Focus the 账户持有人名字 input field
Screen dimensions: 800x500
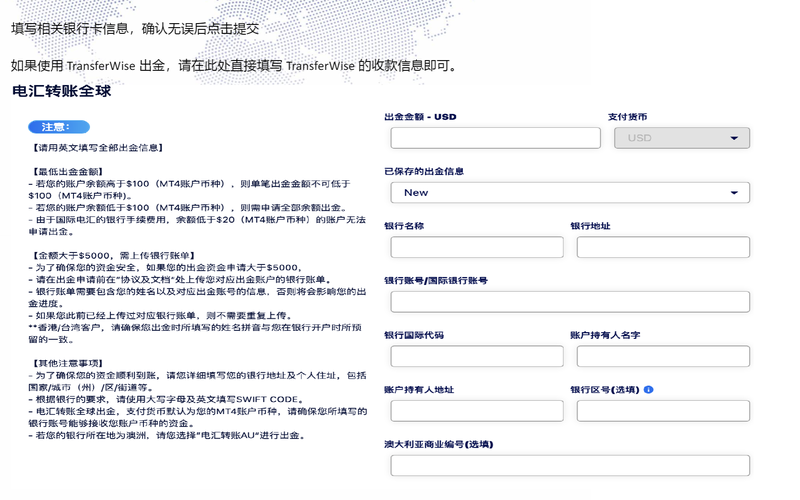click(x=663, y=357)
